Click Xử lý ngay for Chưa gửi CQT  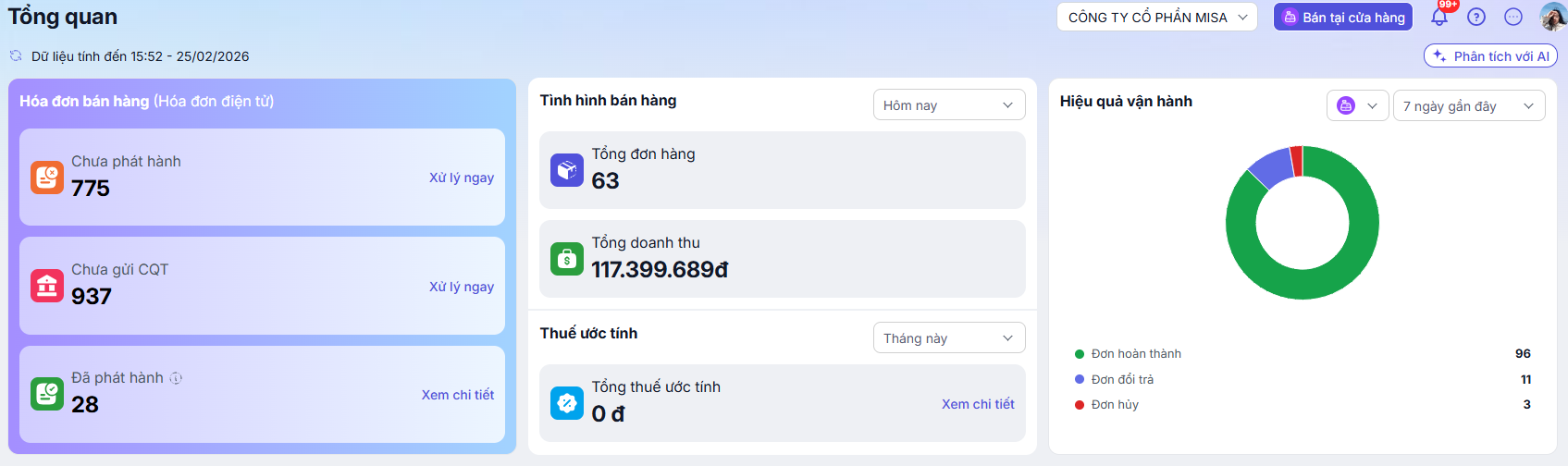(462, 287)
